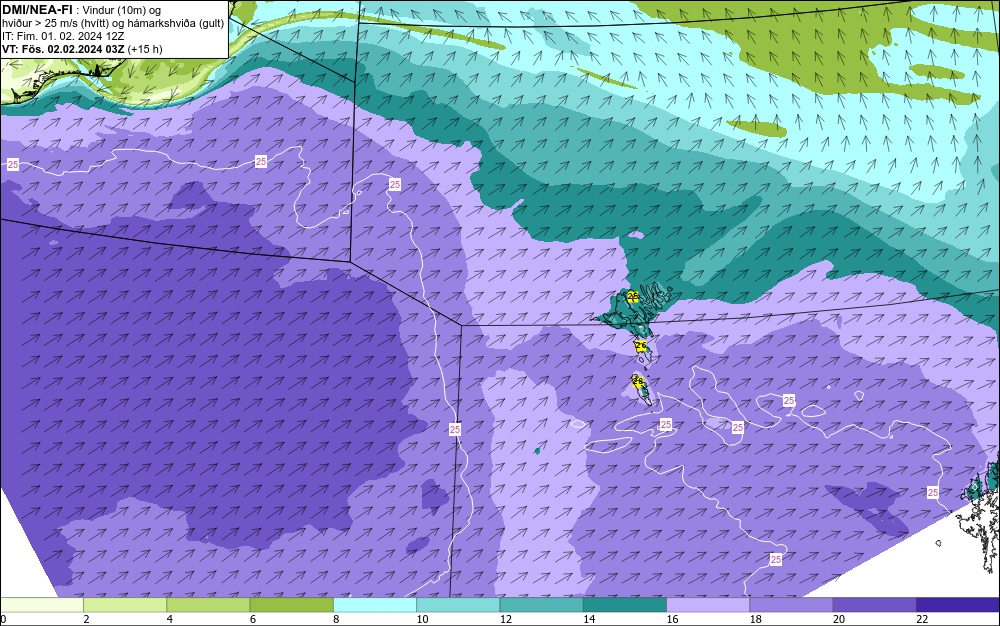Click the lowest 25 contour label near the bottom
The height and width of the screenshot is (626, 1000).
[776, 560]
